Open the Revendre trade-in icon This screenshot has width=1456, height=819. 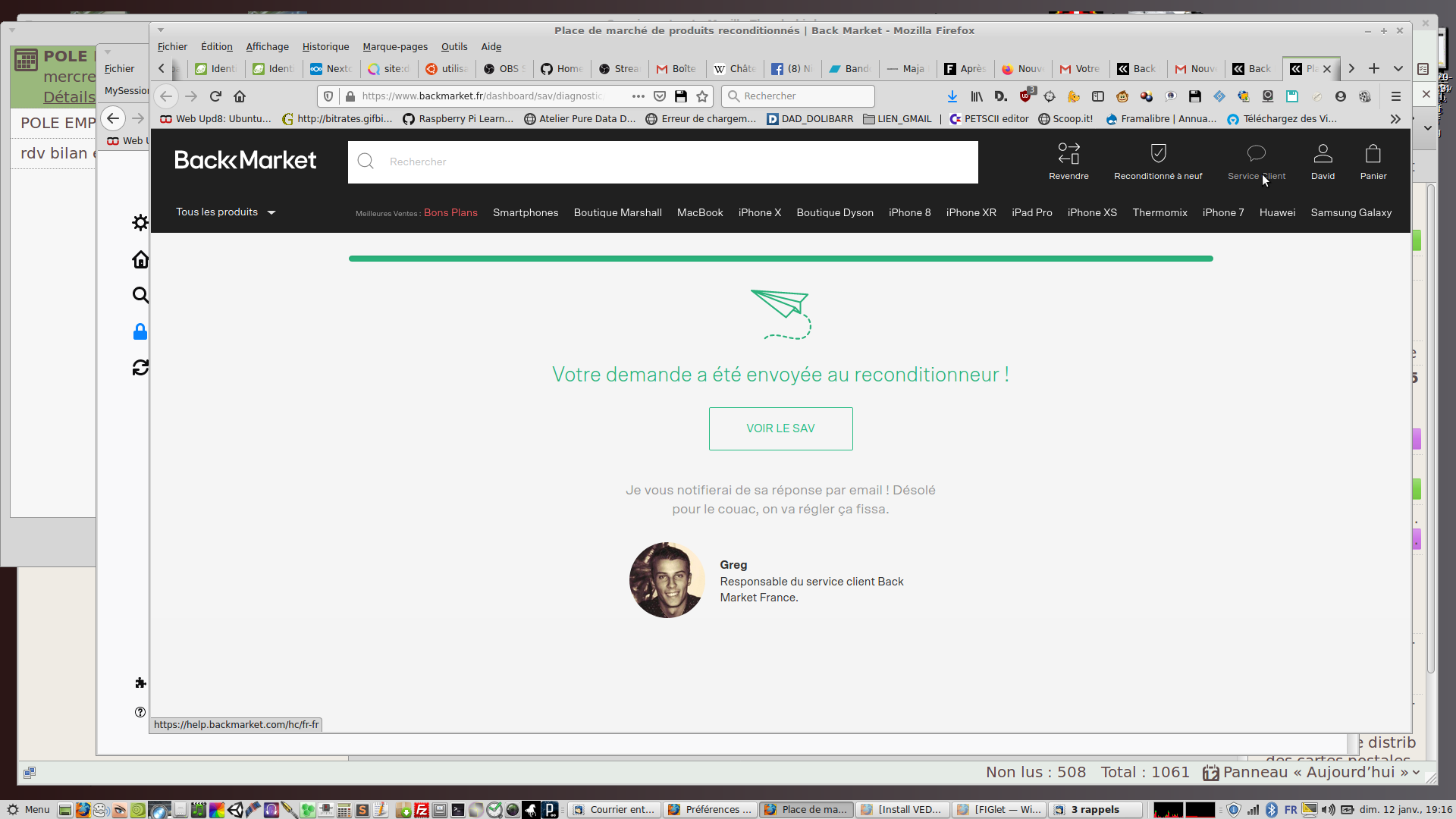(1068, 154)
